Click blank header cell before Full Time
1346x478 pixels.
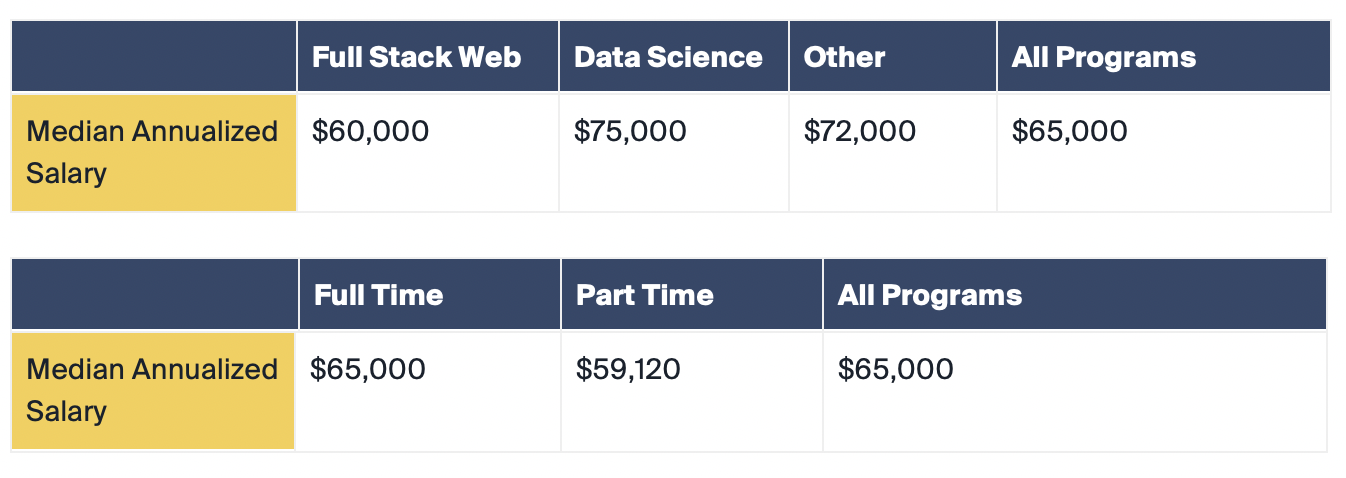pos(155,295)
